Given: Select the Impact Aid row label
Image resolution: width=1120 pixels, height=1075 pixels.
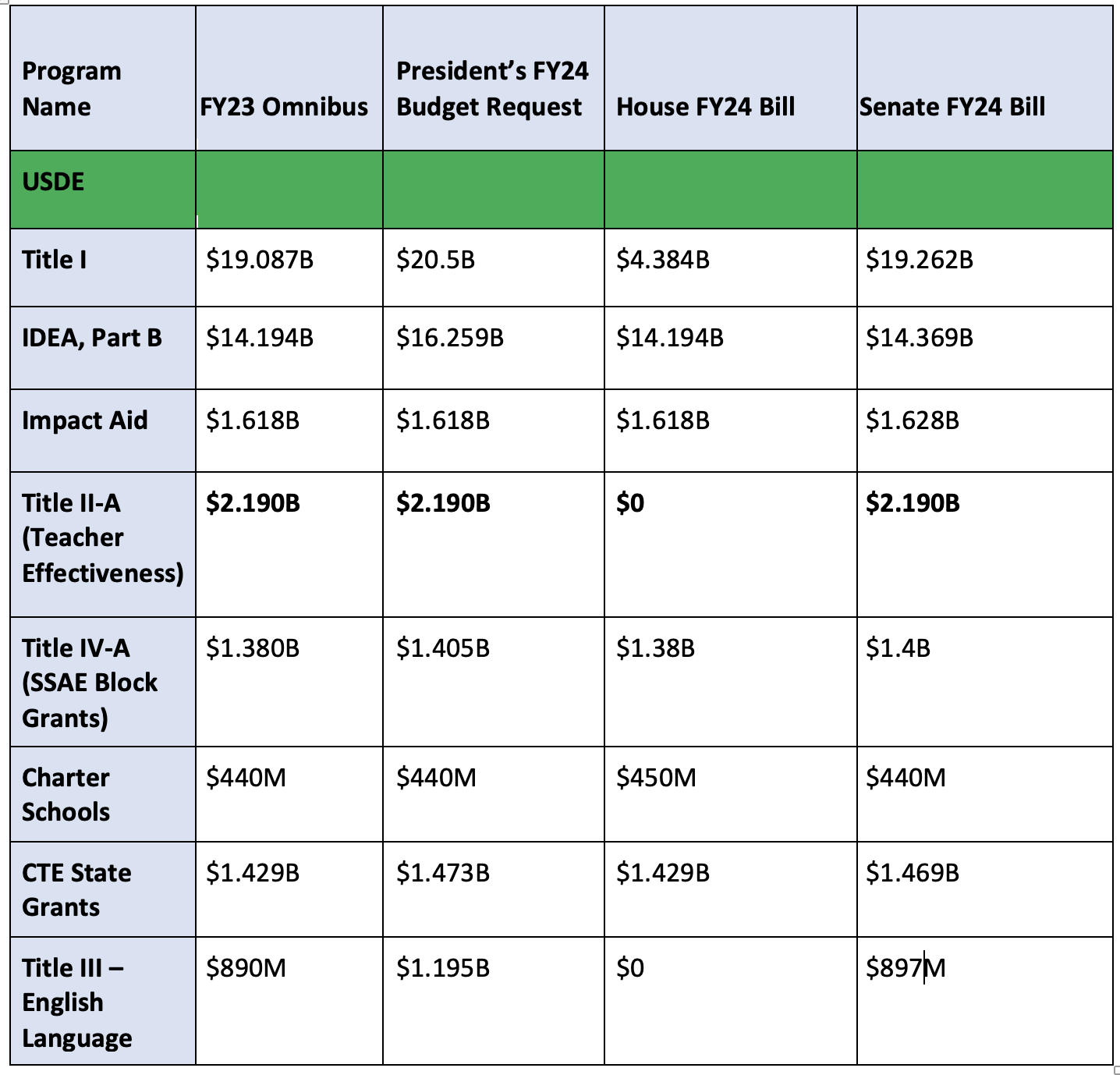Looking at the screenshot, I should click(x=103, y=431).
